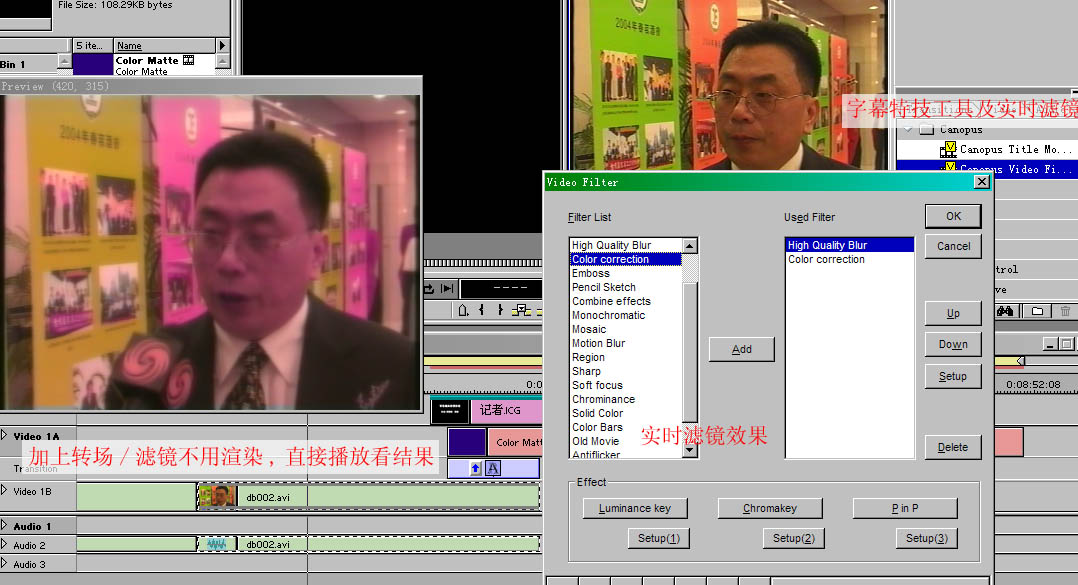Viewport: 1078px width, 585px height.
Task: Select Color Bars filter
Action: (626, 427)
